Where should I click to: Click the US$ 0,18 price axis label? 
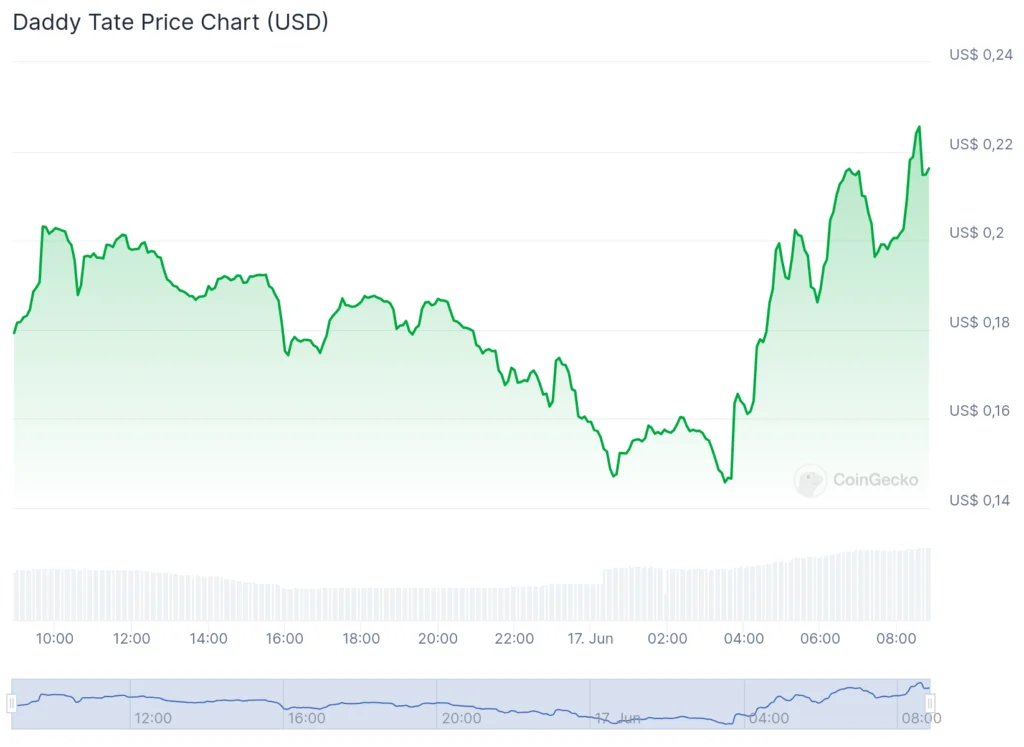(979, 323)
